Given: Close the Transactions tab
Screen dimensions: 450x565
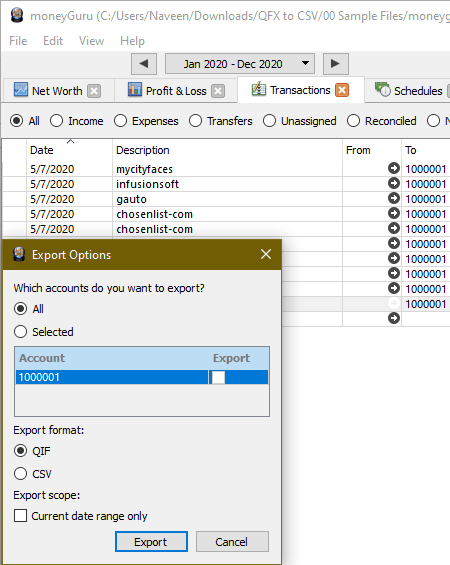Looking at the screenshot, I should [342, 90].
